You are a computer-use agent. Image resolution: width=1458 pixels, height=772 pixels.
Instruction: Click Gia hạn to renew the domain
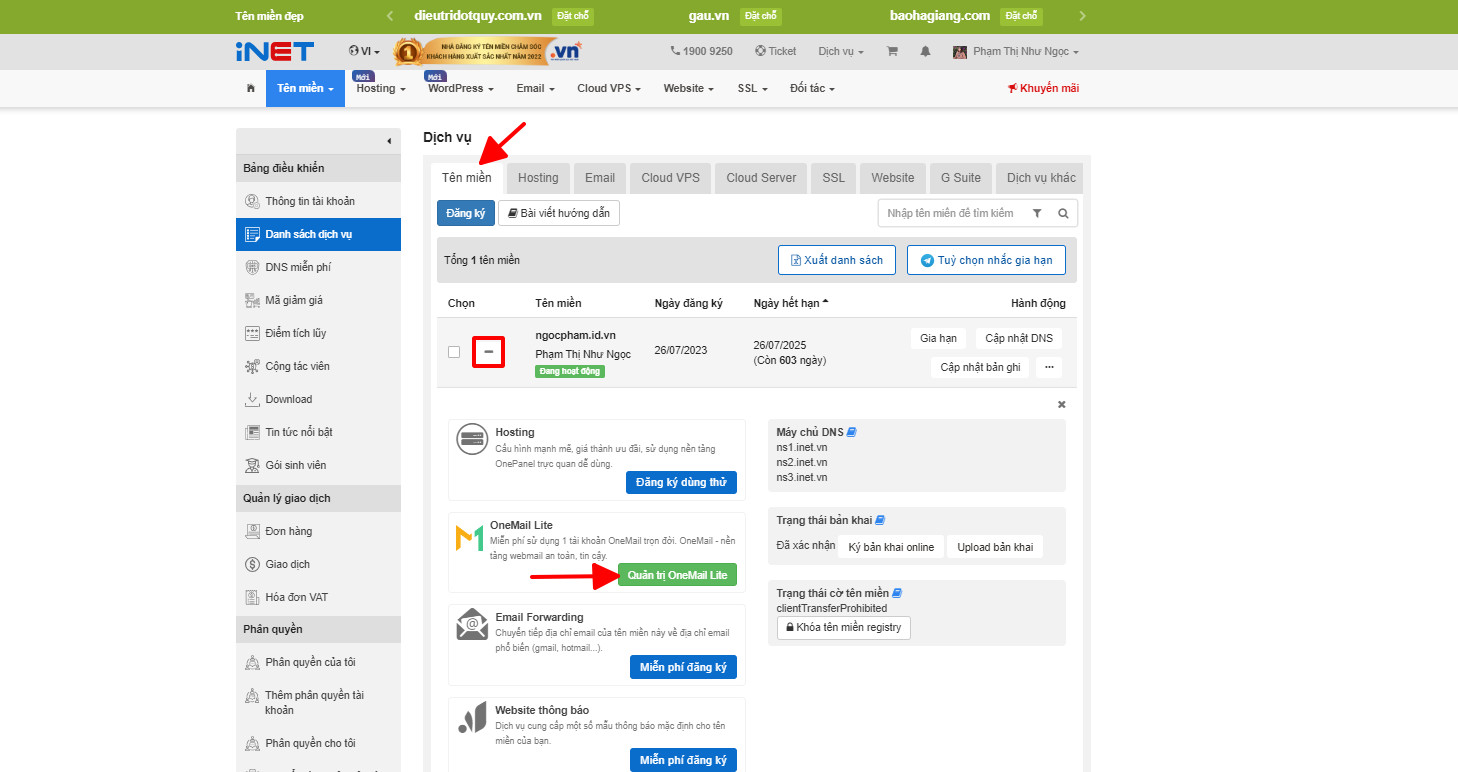(938, 338)
